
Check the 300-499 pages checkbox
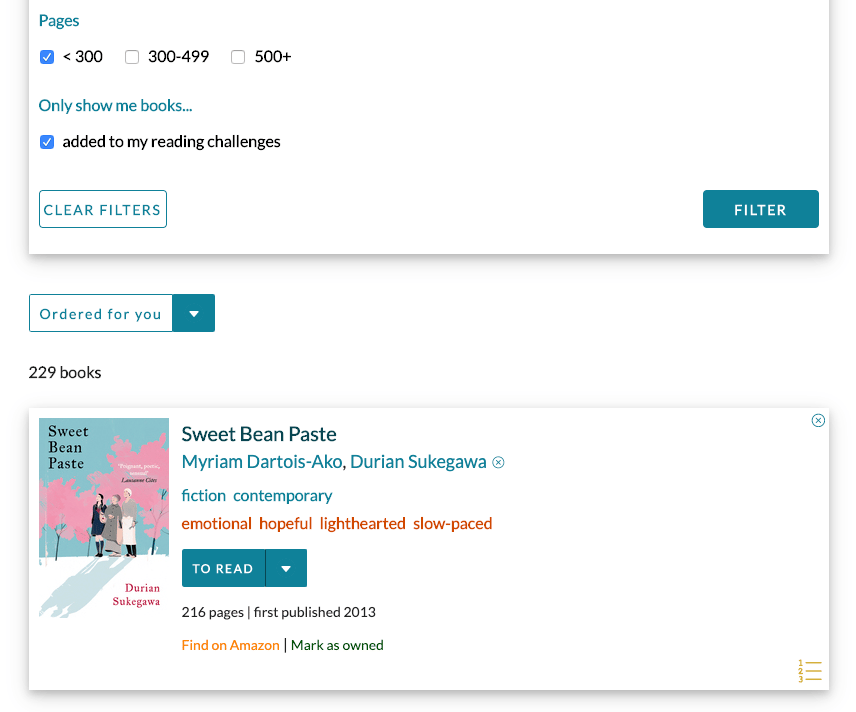tap(132, 57)
